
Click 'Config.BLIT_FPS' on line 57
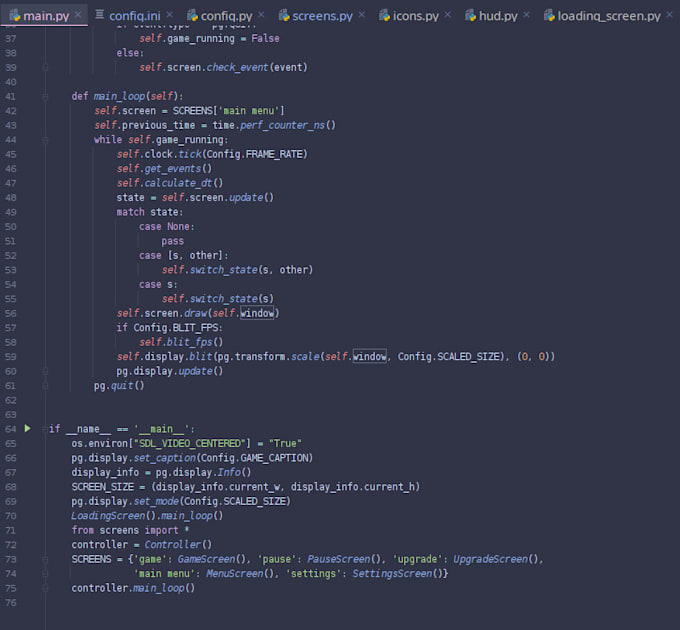tap(175, 328)
